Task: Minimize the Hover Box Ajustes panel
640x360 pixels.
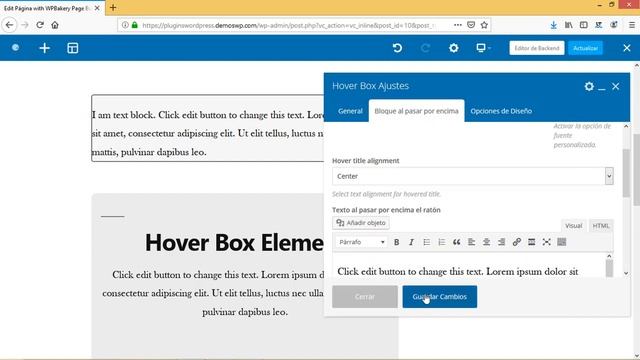Action: 602,88
